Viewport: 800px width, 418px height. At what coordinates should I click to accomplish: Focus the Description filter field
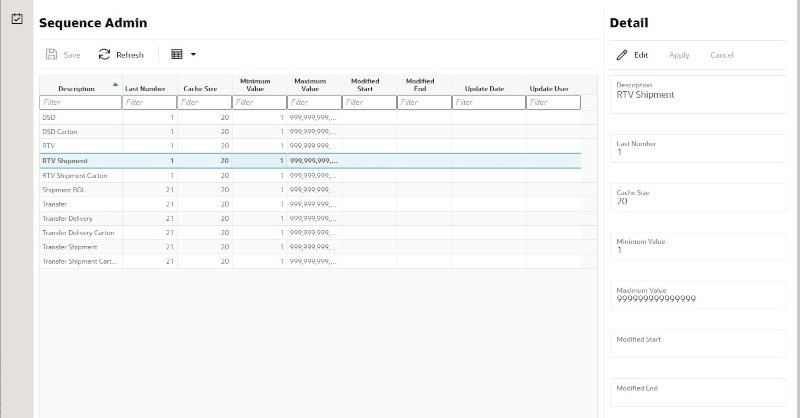(81, 102)
